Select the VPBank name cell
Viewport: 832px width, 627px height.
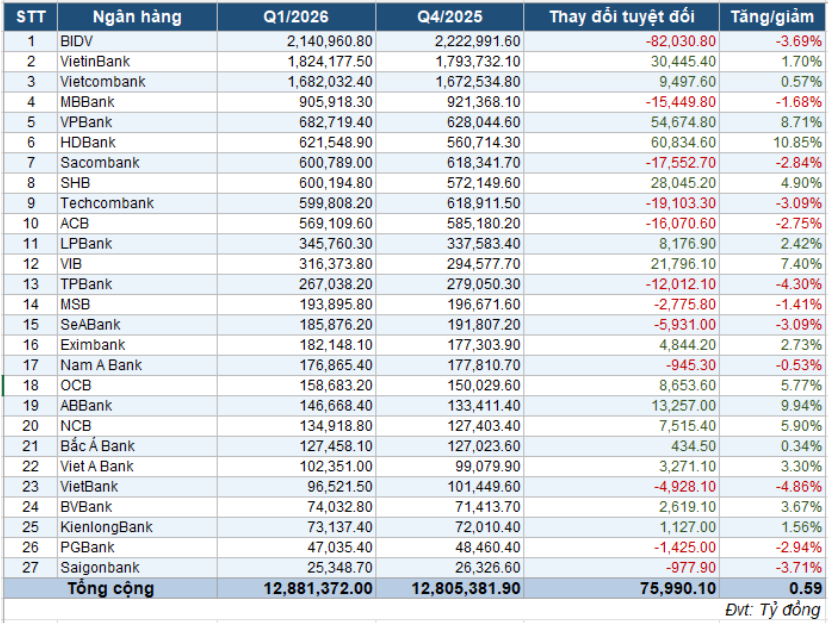pyautogui.click(x=137, y=122)
